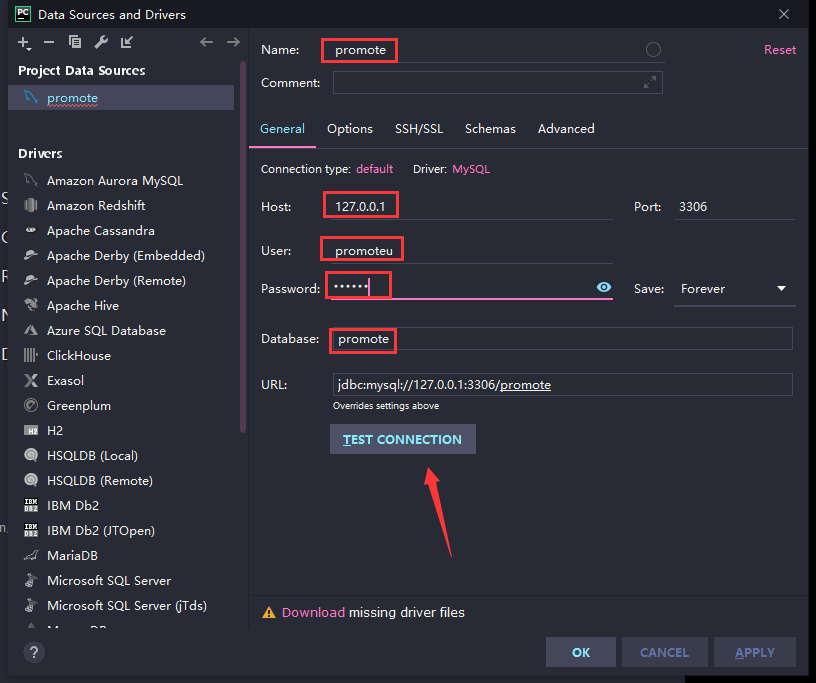Click the Reset link
This screenshot has width=816, height=683.
coord(780,50)
